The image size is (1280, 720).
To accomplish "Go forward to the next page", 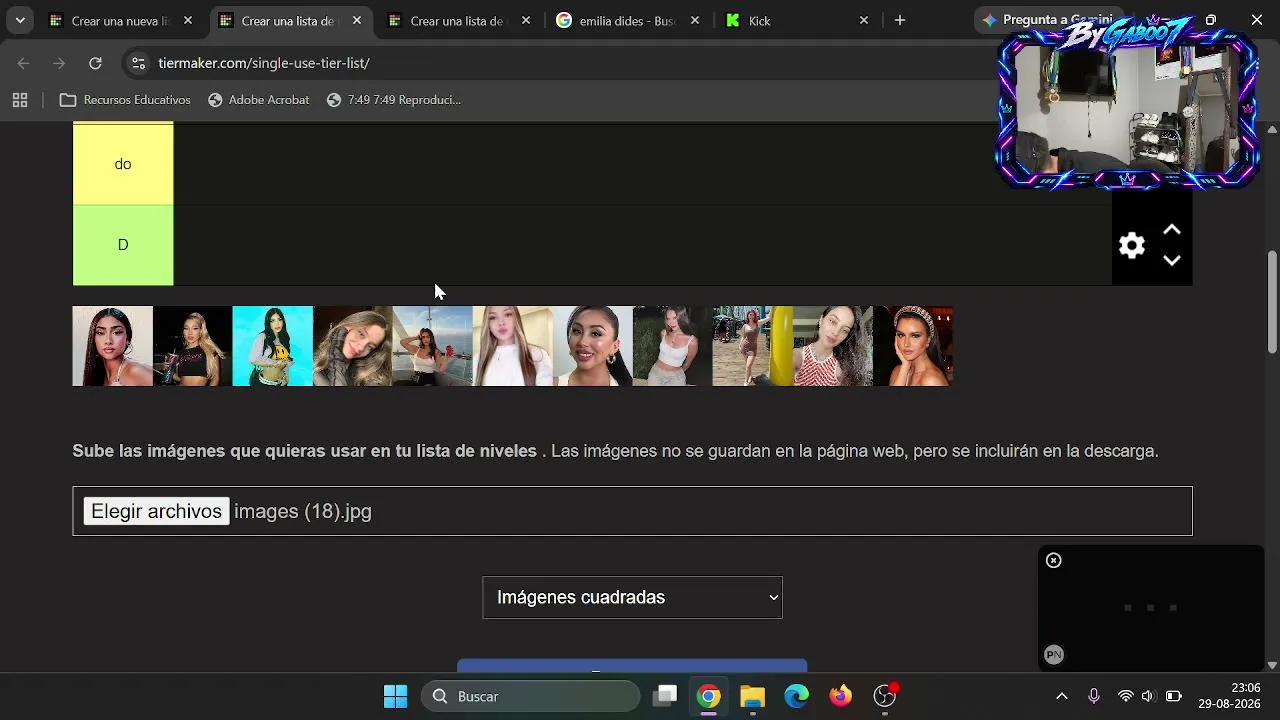I will (x=59, y=63).
